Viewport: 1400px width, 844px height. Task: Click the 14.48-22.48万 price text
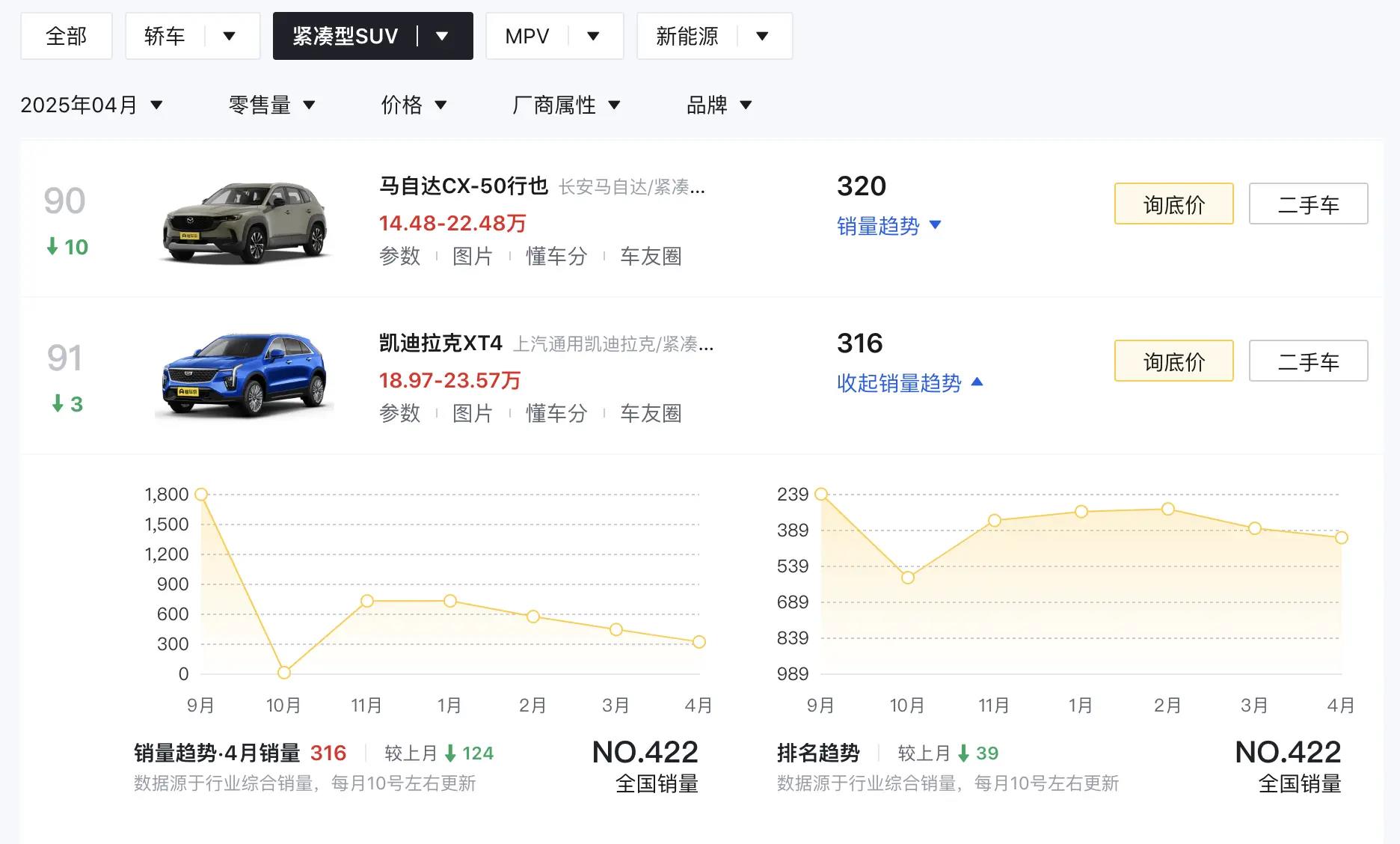(452, 223)
